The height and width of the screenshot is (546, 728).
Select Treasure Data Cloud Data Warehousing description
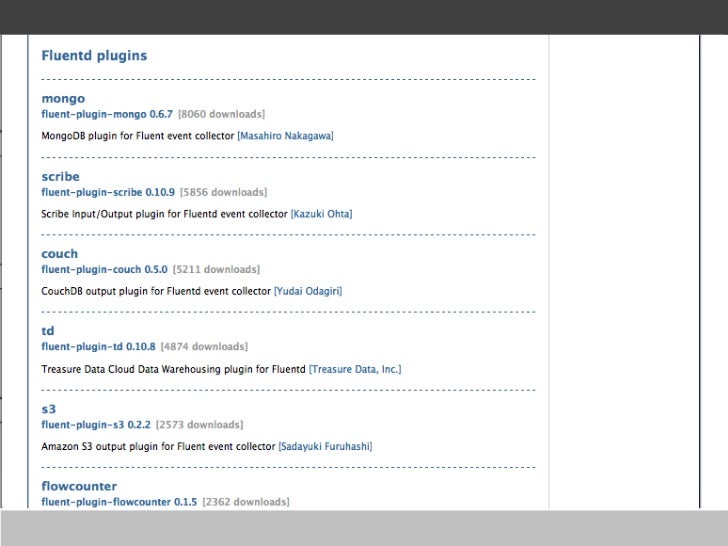pyautogui.click(x=174, y=369)
